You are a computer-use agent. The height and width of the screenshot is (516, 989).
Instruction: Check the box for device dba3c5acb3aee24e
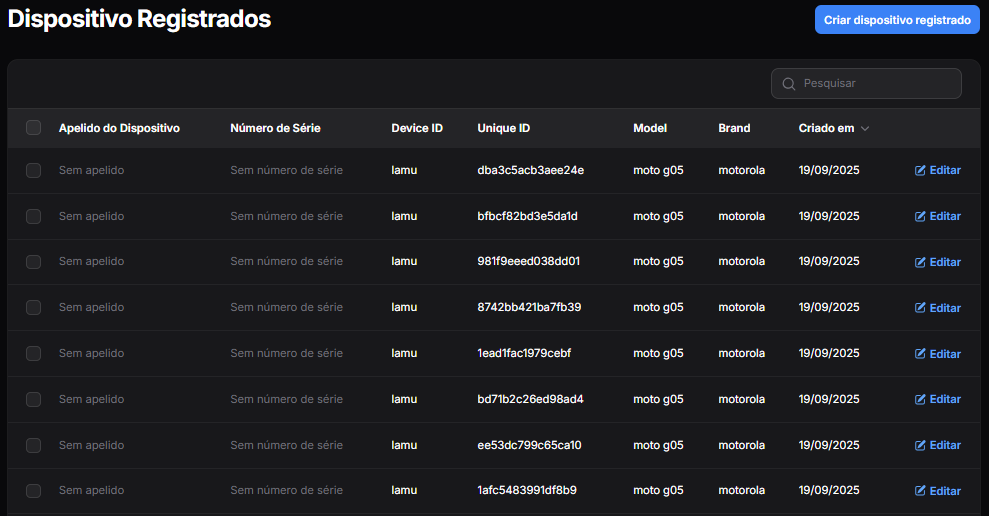pos(34,171)
